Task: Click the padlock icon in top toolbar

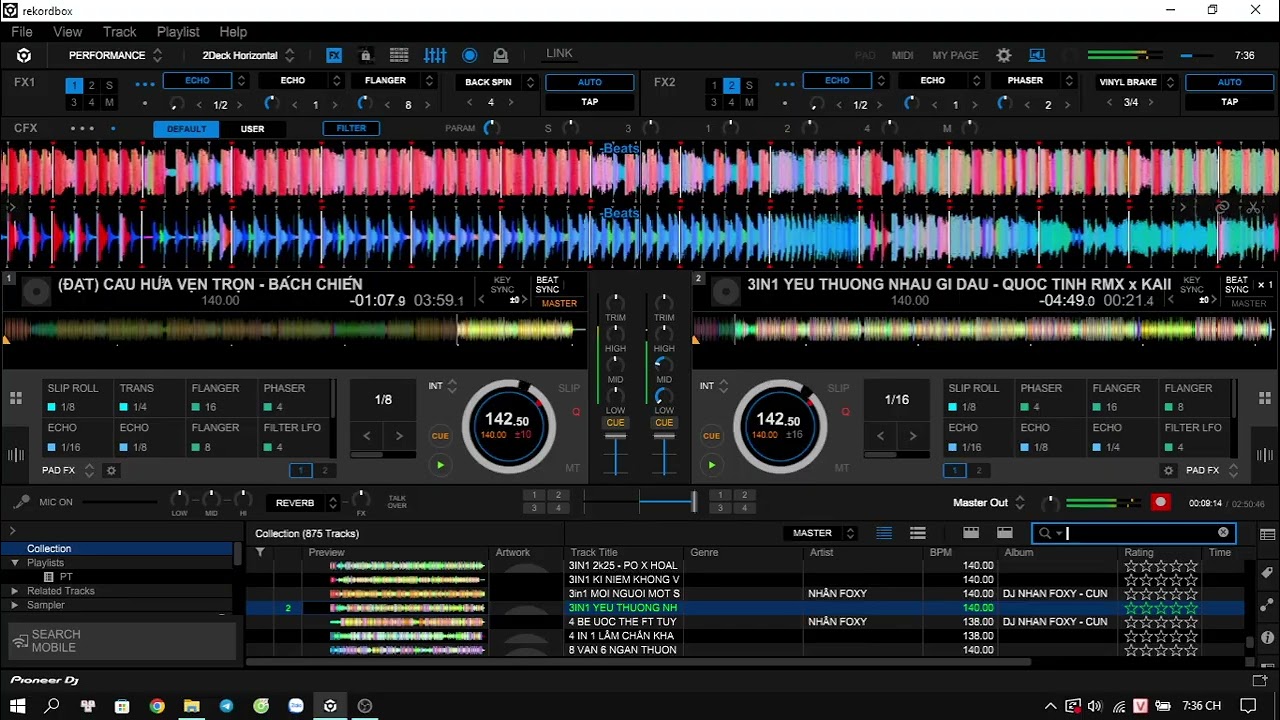Action: pos(366,56)
